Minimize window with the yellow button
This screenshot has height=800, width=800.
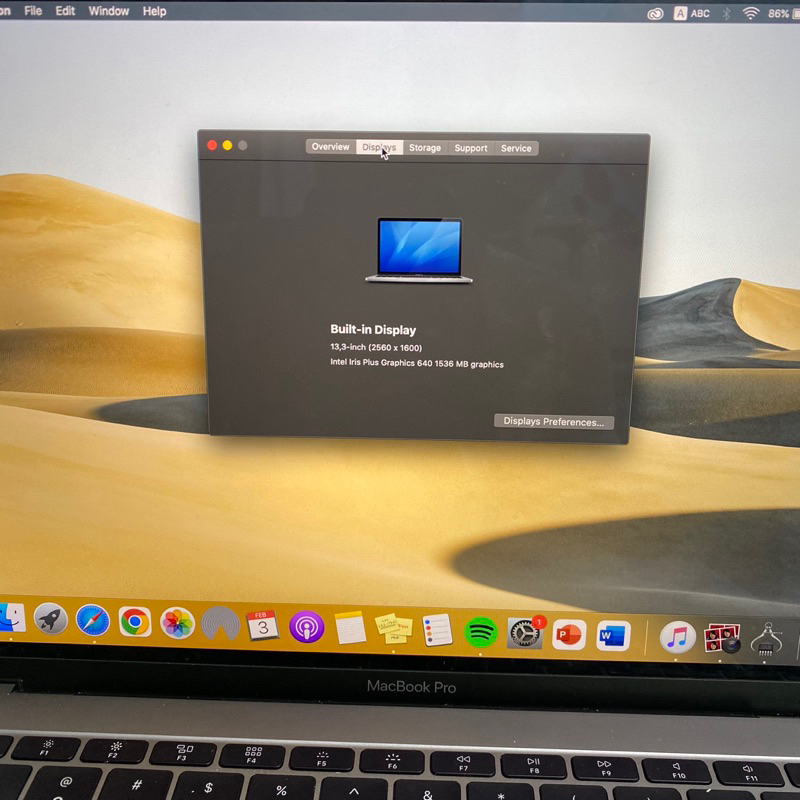[x=228, y=145]
